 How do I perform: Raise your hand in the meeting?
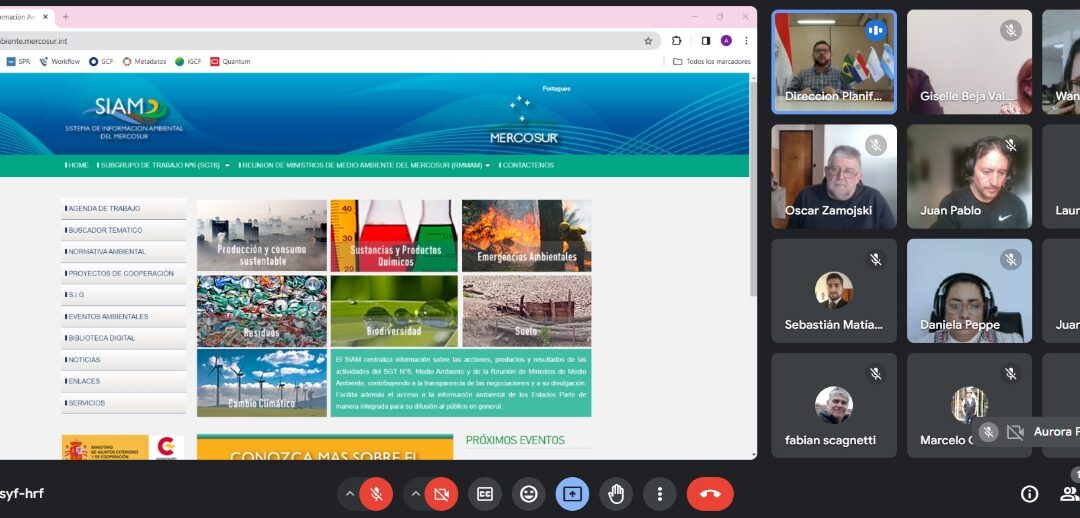[616, 494]
